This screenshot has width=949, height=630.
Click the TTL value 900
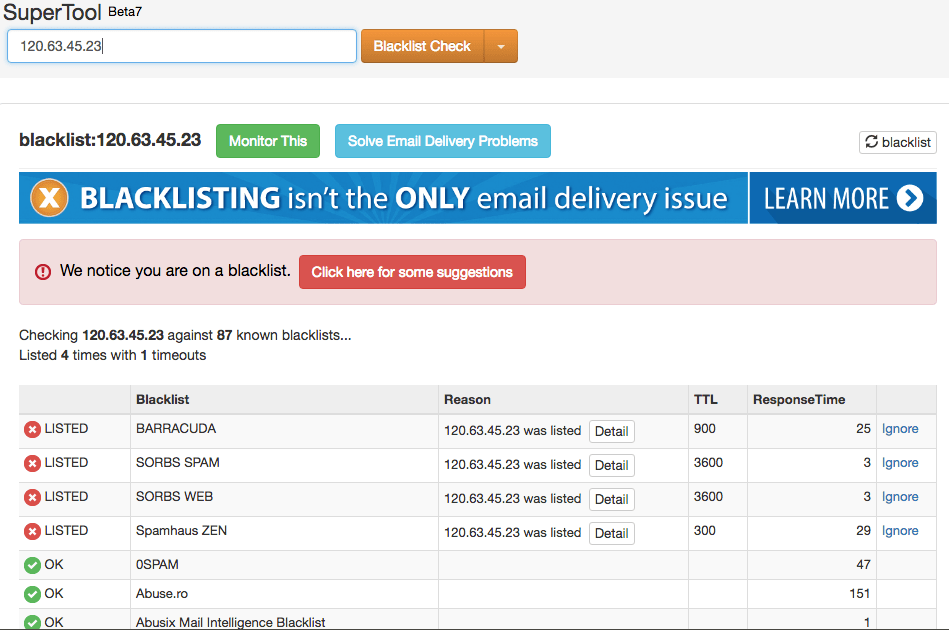(704, 428)
